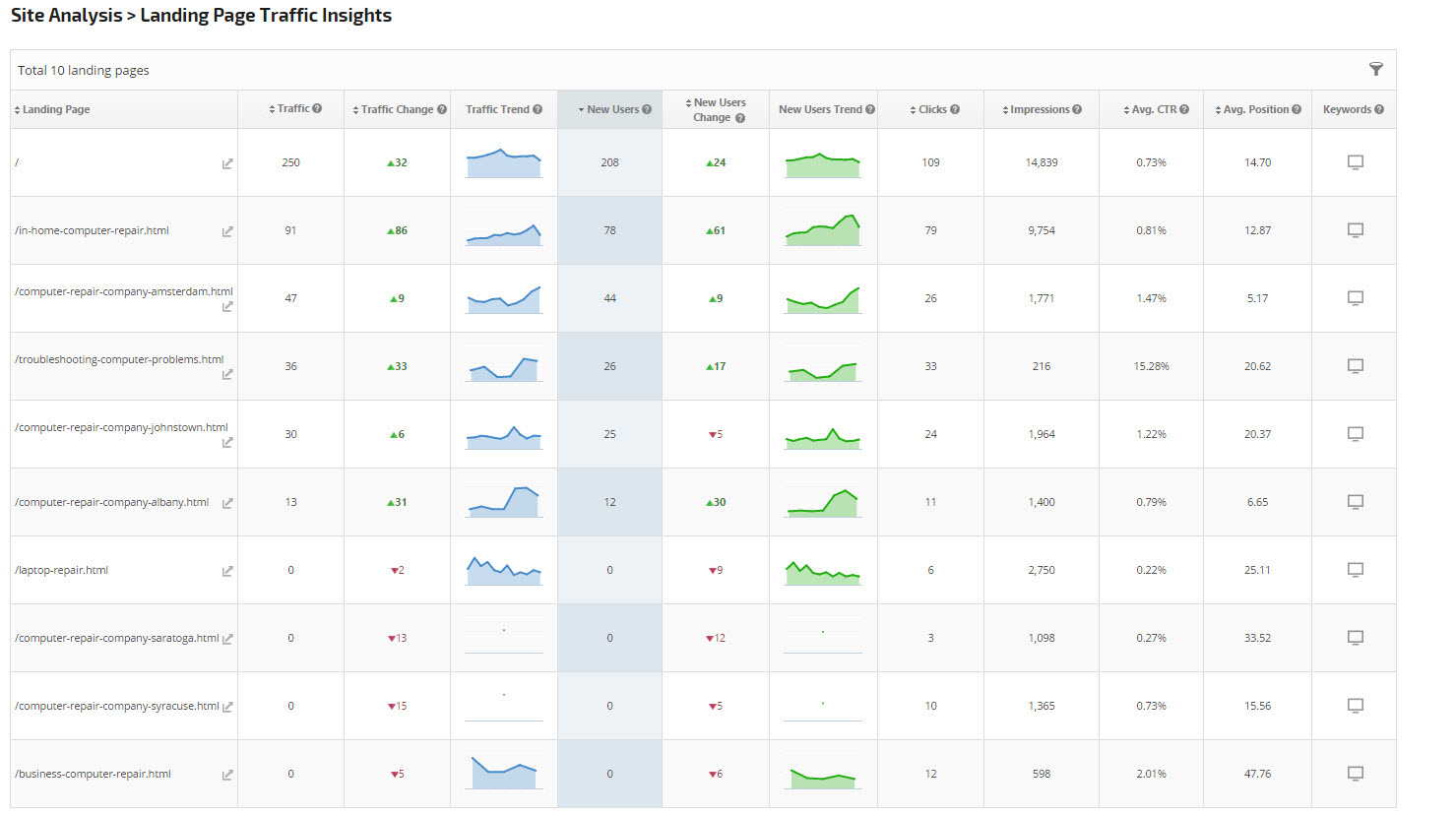Screen dimensions: 1456x815
Task: Click help icon next to Impressions header
Action: (x=1077, y=109)
